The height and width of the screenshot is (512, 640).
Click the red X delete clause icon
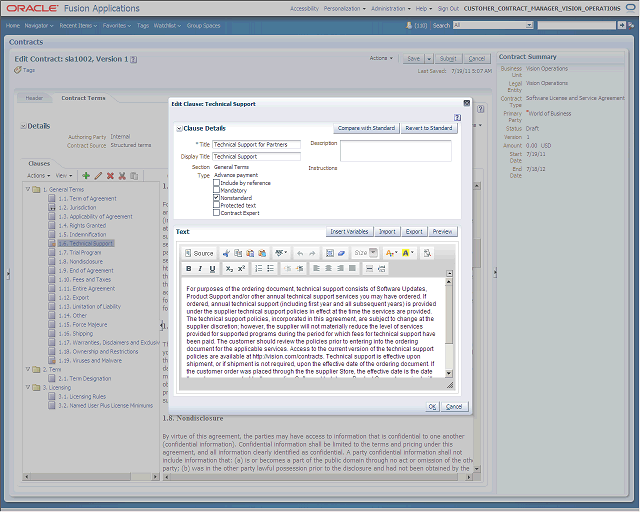[110, 176]
